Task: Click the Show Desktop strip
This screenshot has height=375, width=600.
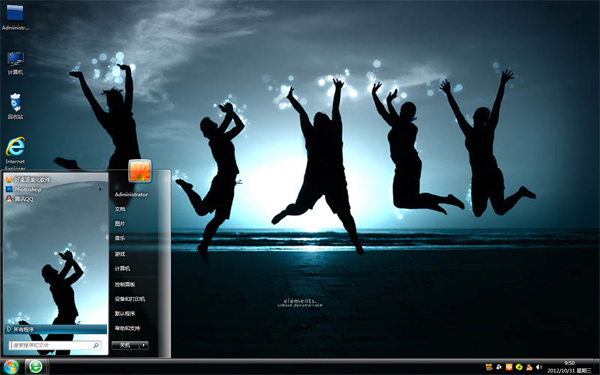Action: click(x=597, y=367)
